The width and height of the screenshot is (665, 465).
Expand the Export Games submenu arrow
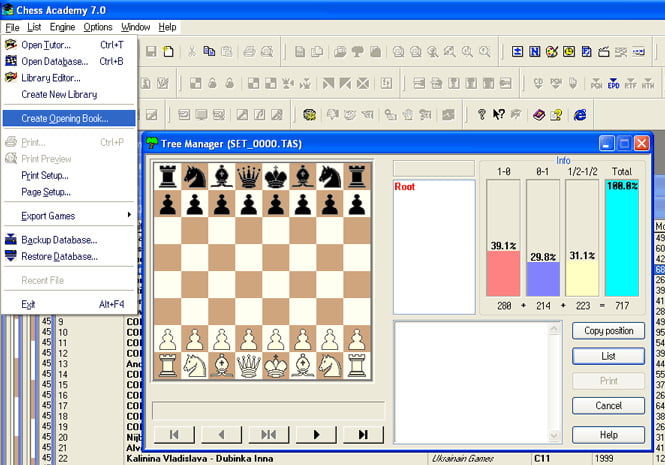pos(129,215)
